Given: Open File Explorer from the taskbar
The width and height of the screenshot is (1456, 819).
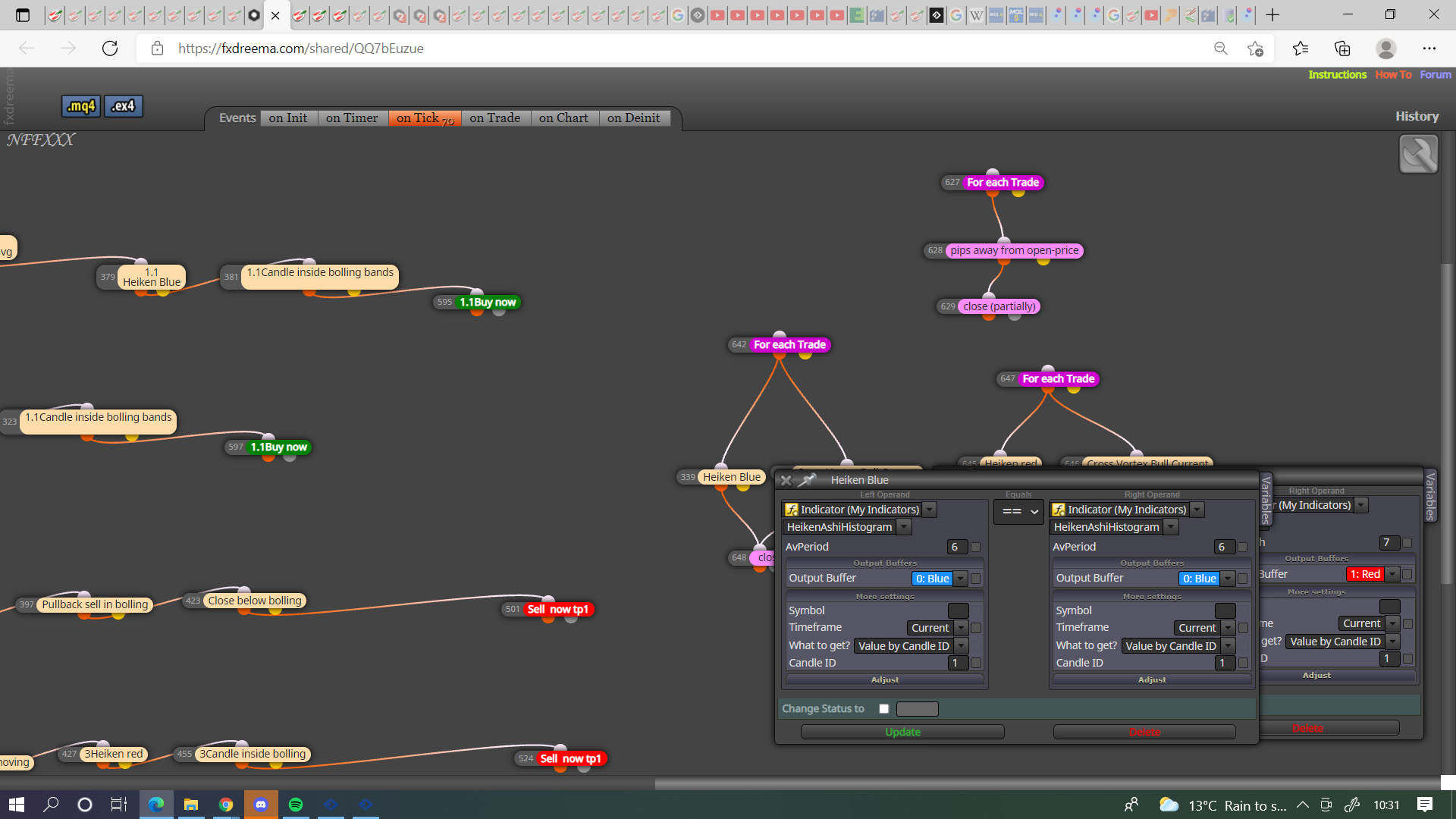Looking at the screenshot, I should [x=190, y=805].
